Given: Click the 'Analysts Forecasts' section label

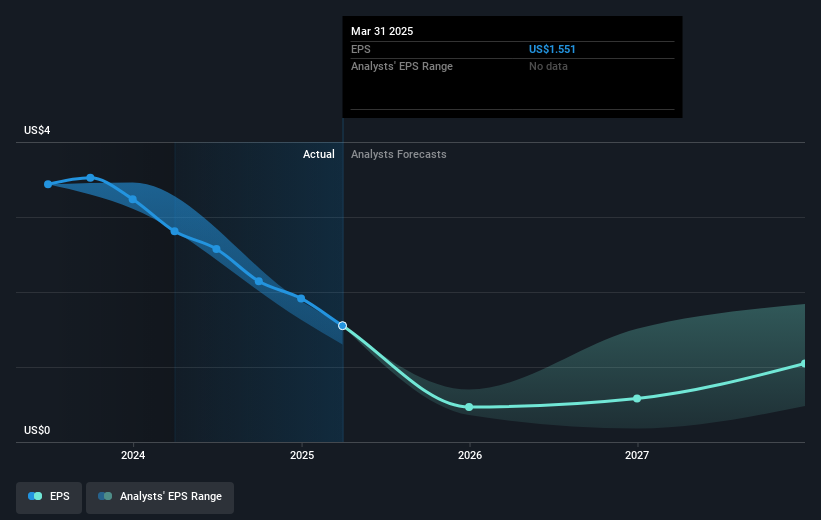Looking at the screenshot, I should click(398, 154).
